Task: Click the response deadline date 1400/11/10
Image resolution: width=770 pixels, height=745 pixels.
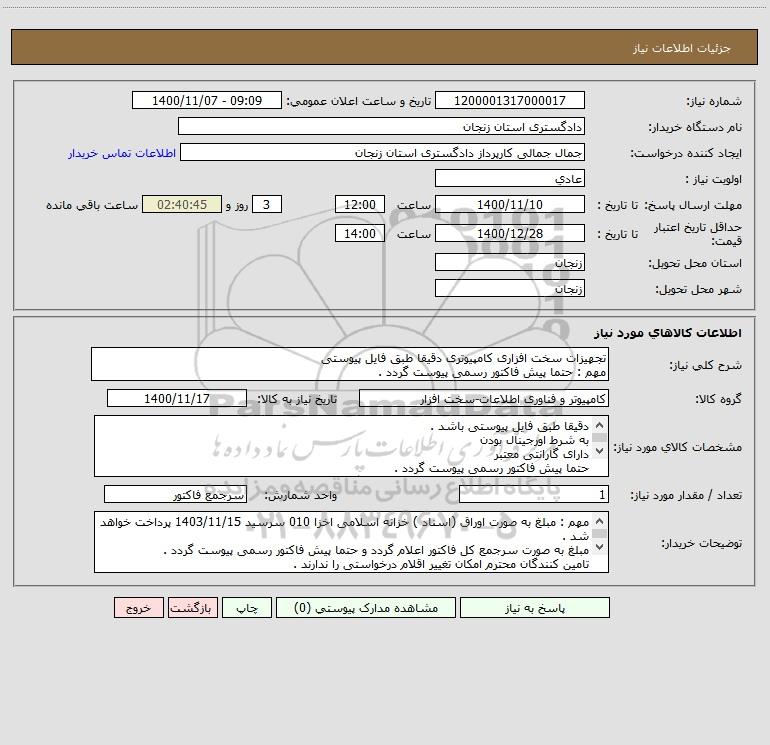Action: point(510,204)
